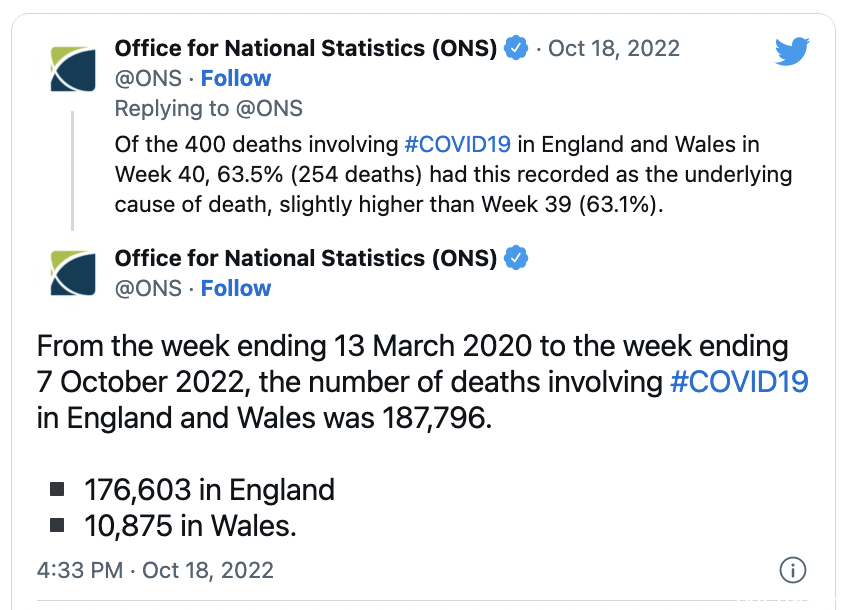Image resolution: width=848 pixels, height=610 pixels.
Task: Click the Week 40 deaths reply text
Action: click(x=453, y=175)
